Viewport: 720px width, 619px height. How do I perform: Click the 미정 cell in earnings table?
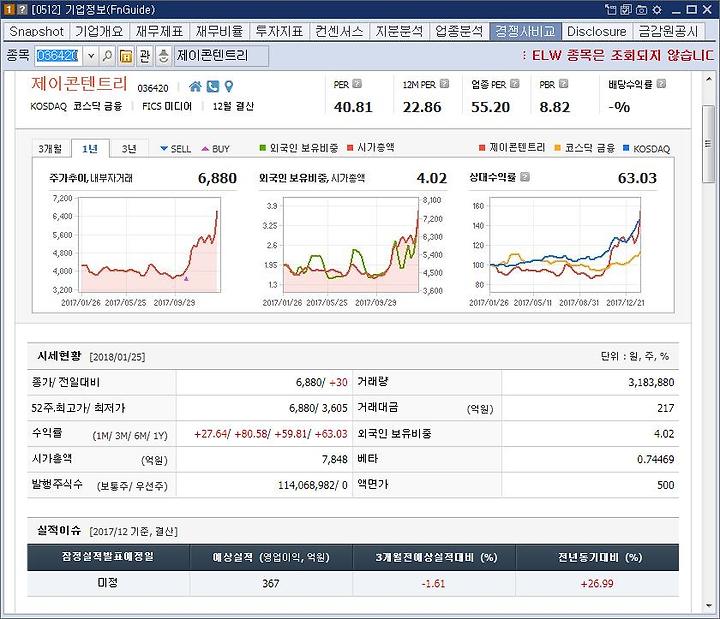click(108, 583)
